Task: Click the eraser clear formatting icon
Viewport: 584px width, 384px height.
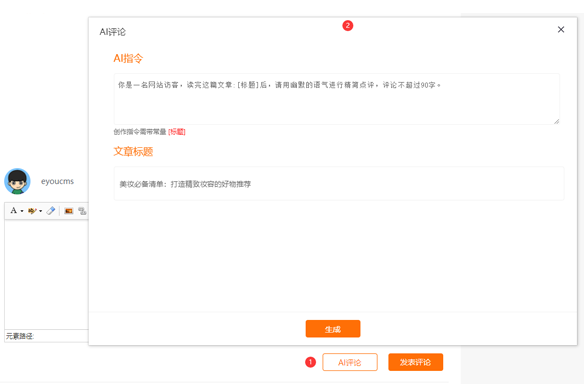Action: pyautogui.click(x=51, y=211)
